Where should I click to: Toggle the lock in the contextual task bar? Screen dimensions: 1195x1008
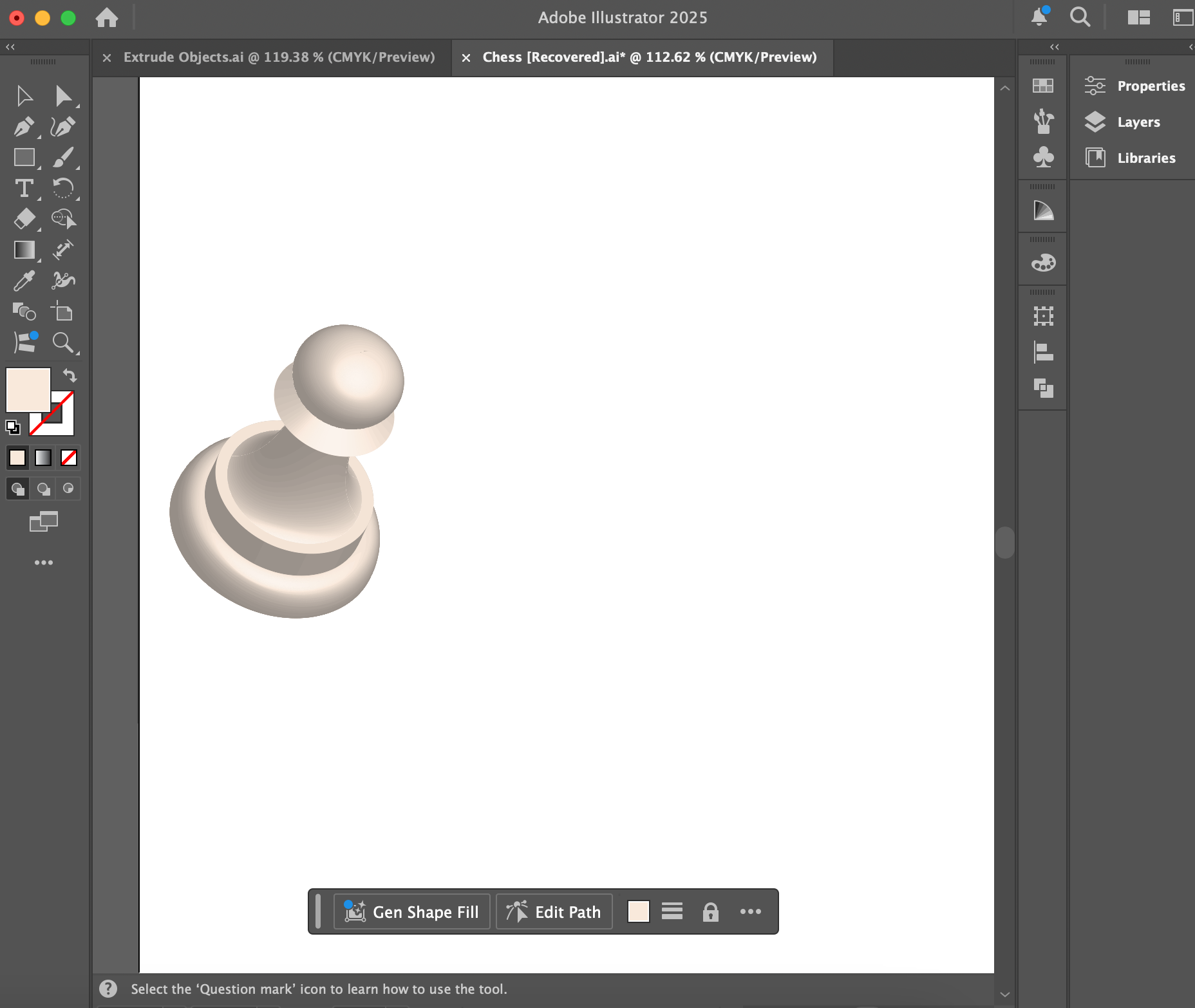tap(711, 911)
